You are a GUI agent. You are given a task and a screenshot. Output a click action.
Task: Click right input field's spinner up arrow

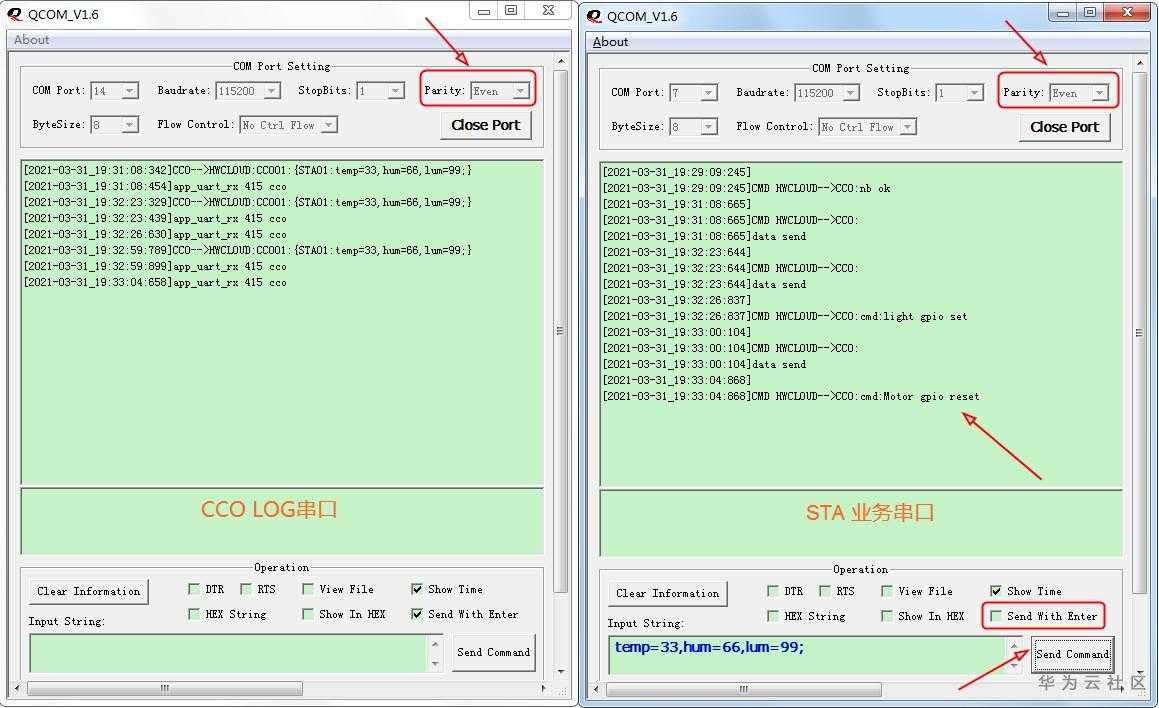1013,647
